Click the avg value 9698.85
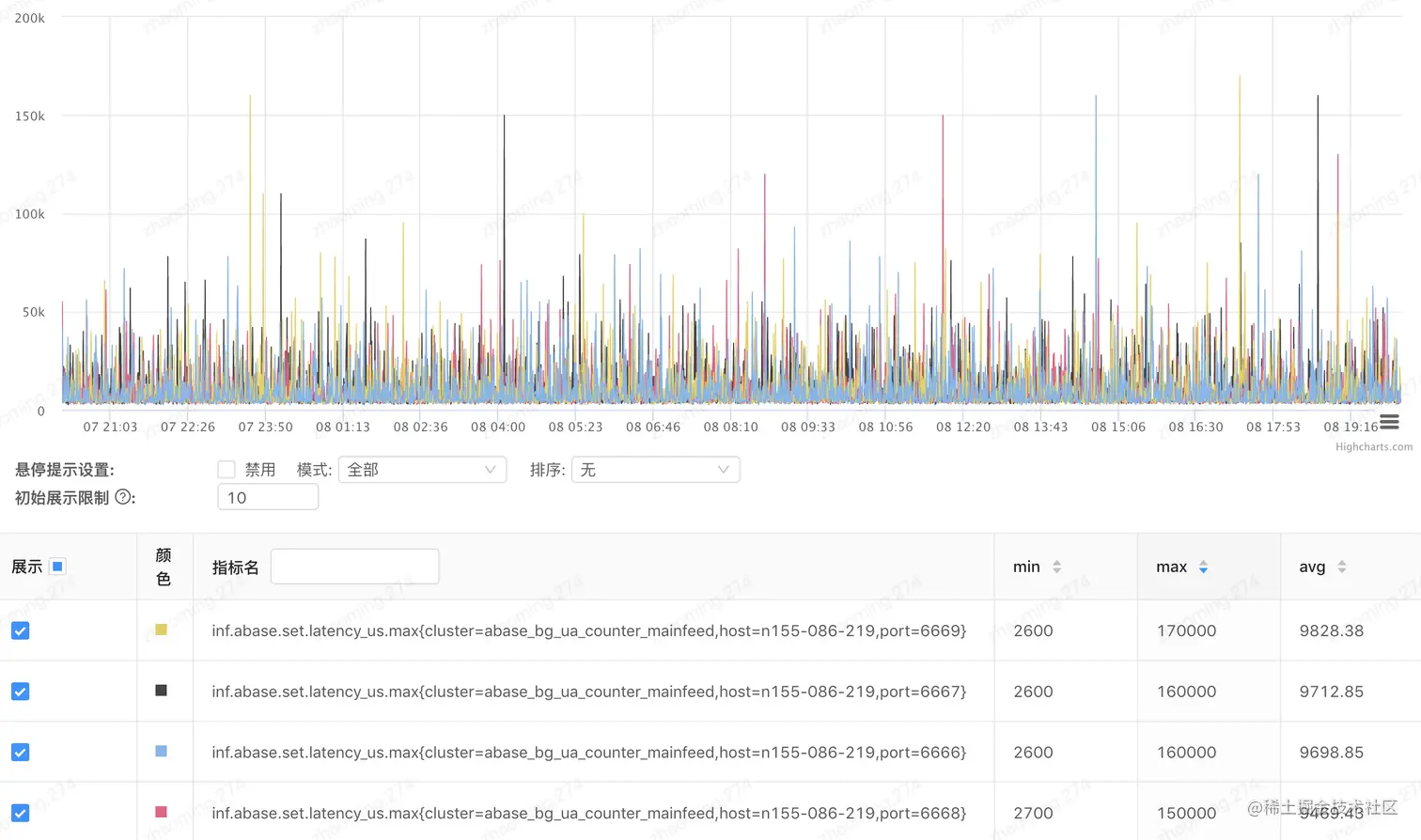The width and height of the screenshot is (1421, 840). click(1331, 753)
